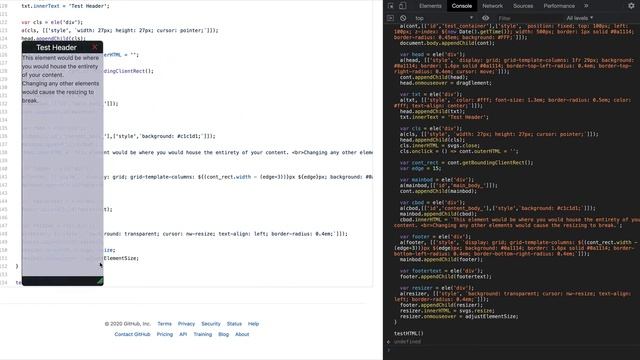
Task: Click the Test Header title bar
Action: point(56,47)
